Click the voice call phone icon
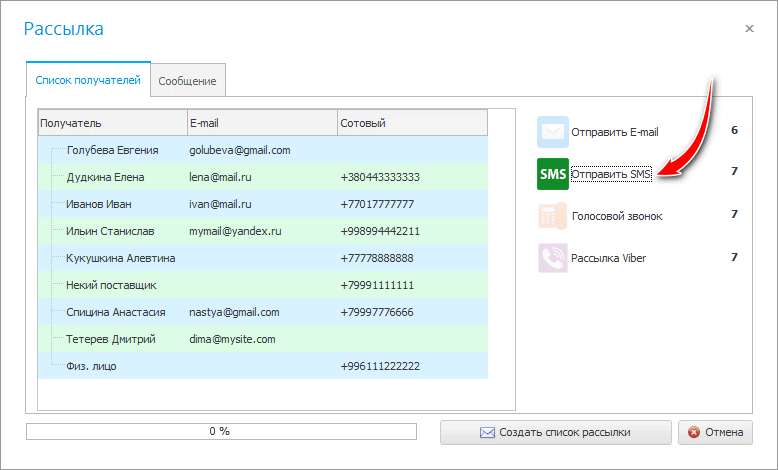The width and height of the screenshot is (778, 470). [x=553, y=216]
